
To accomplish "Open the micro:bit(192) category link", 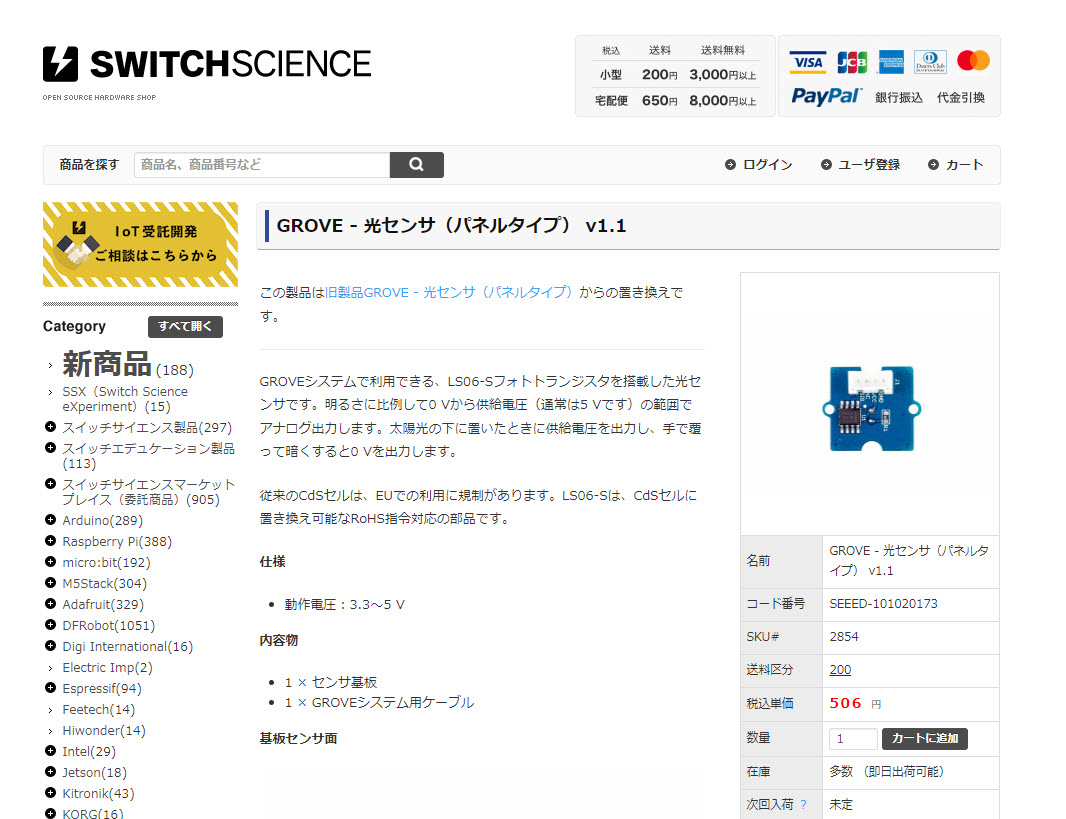I will [x=106, y=563].
